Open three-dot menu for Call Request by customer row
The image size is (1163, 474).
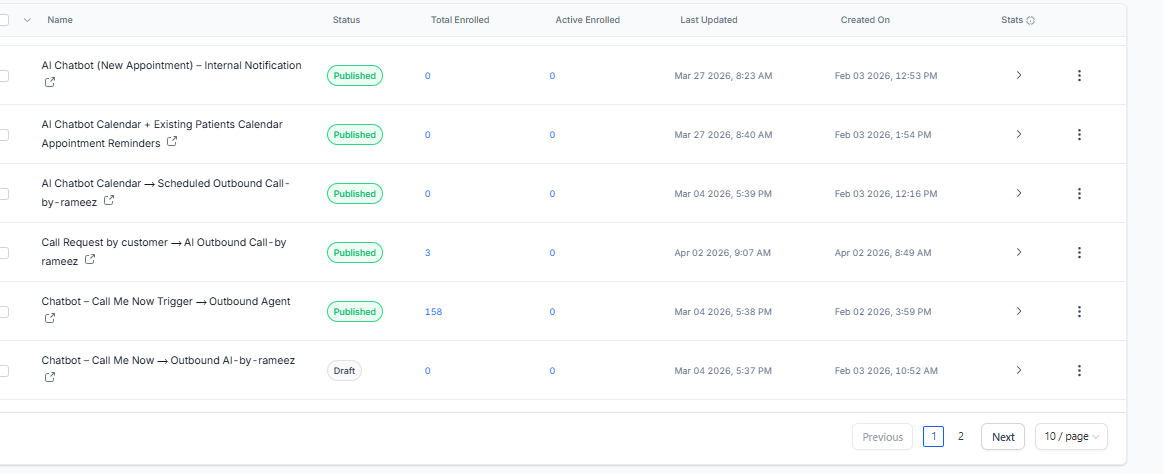click(x=1079, y=252)
